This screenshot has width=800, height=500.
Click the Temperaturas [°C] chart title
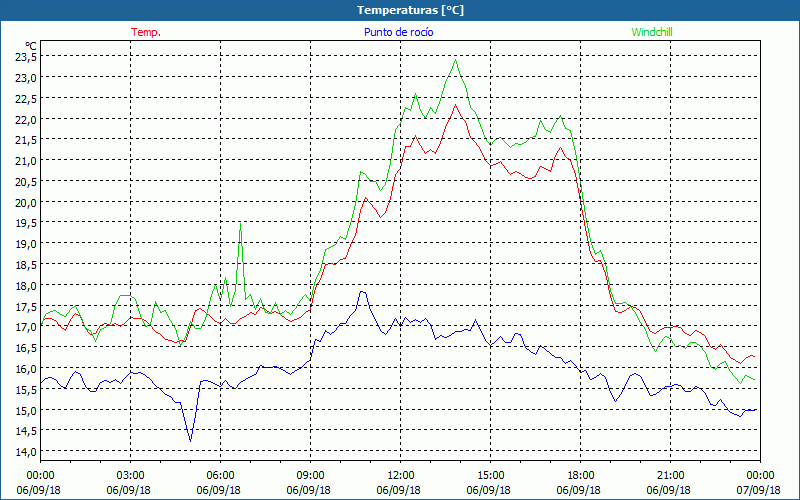pyautogui.click(x=410, y=10)
